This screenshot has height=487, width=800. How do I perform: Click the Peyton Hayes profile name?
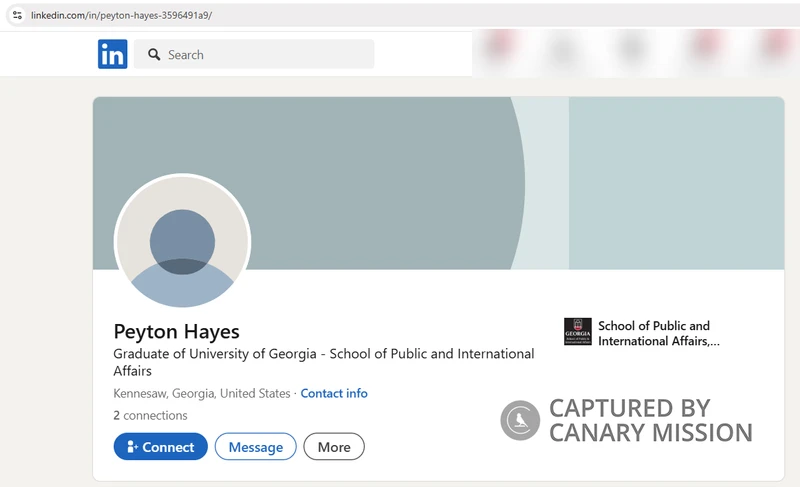click(x=177, y=331)
